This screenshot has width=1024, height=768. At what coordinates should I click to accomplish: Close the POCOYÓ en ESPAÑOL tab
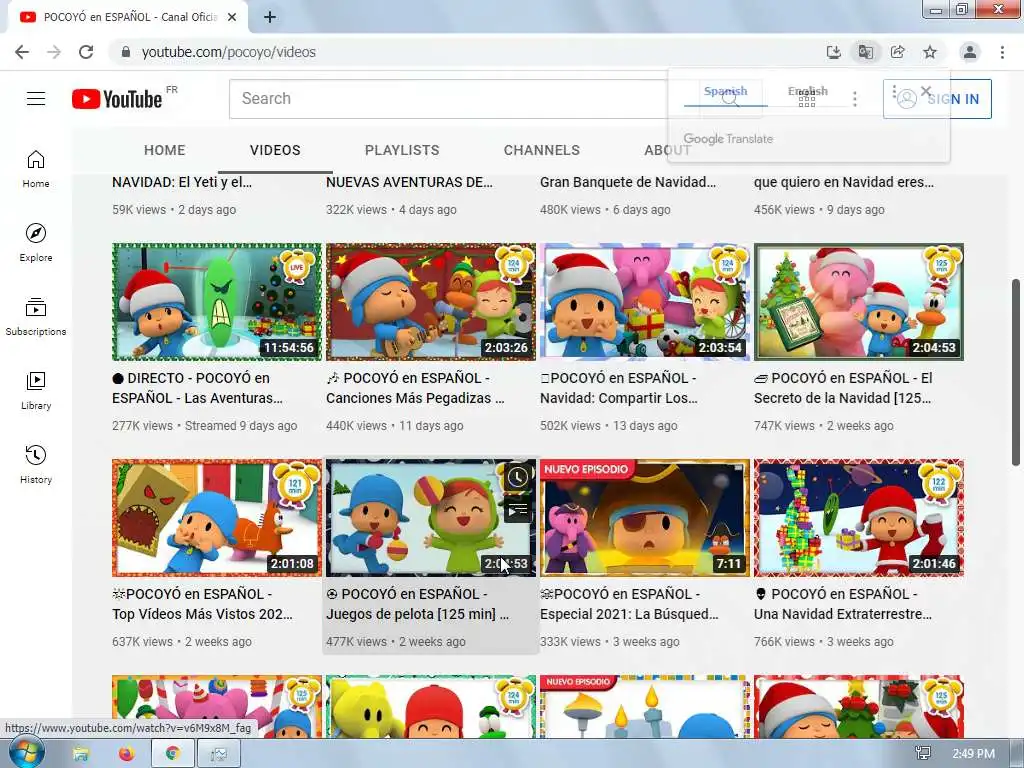click(x=232, y=18)
